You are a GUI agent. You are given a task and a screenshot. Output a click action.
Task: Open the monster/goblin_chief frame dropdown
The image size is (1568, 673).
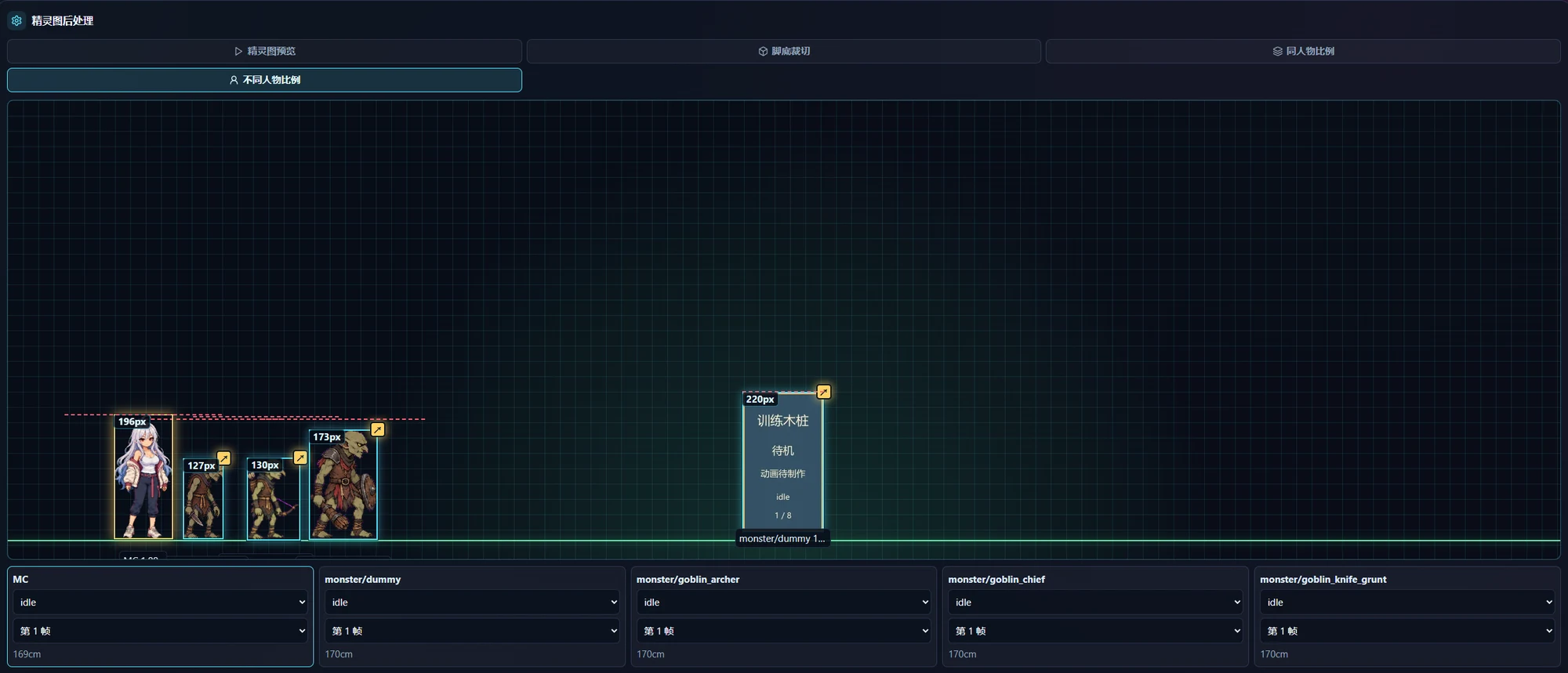(x=1095, y=631)
